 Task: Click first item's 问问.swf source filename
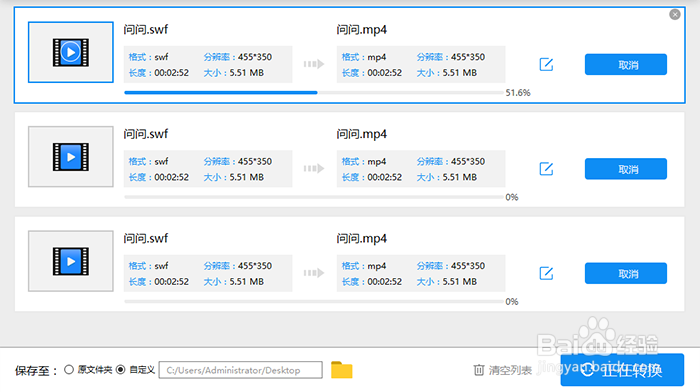click(x=146, y=30)
